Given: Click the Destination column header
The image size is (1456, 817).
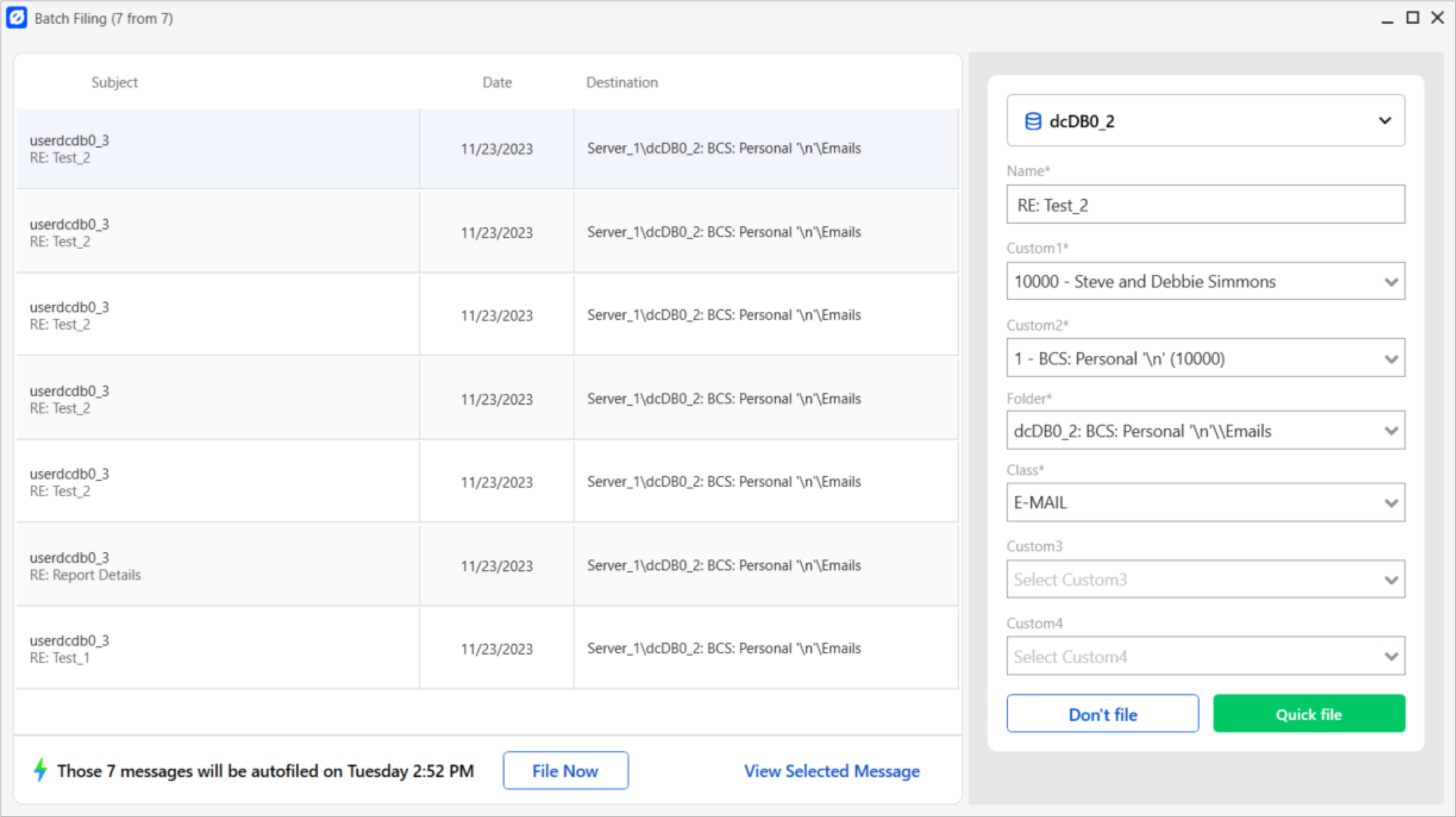Looking at the screenshot, I should pyautogui.click(x=622, y=82).
